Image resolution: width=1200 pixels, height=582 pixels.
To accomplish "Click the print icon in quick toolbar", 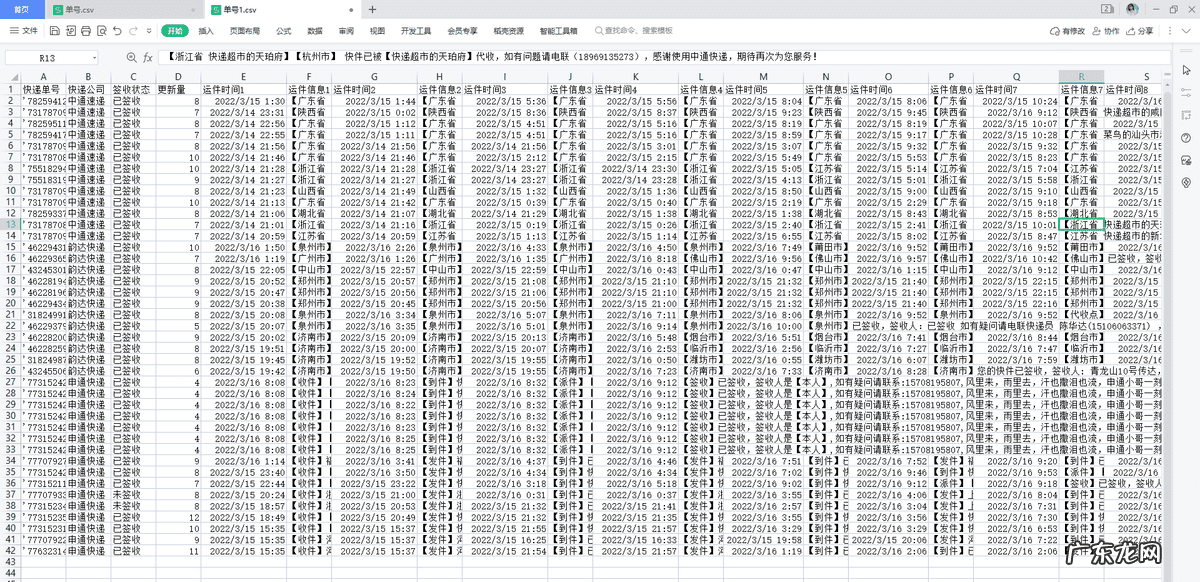I will click(x=85, y=31).
